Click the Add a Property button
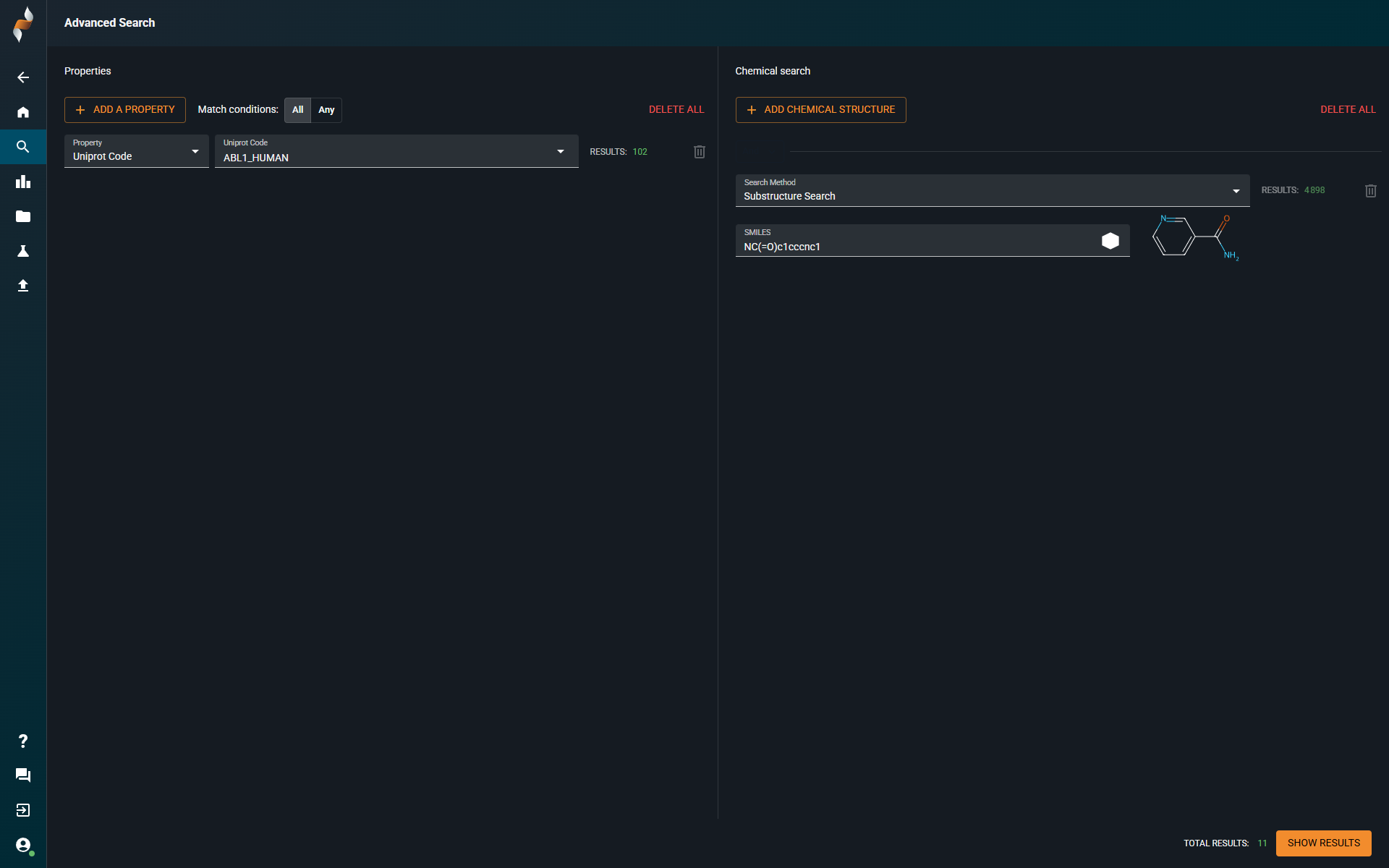The image size is (1389, 868). coord(125,110)
